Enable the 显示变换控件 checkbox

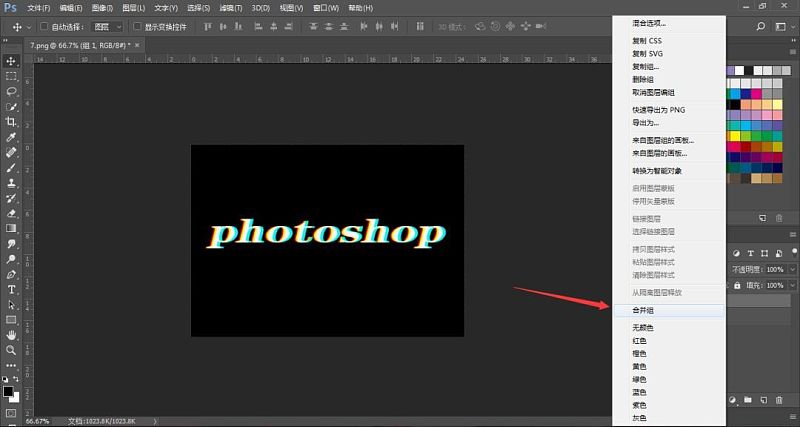(x=137, y=26)
